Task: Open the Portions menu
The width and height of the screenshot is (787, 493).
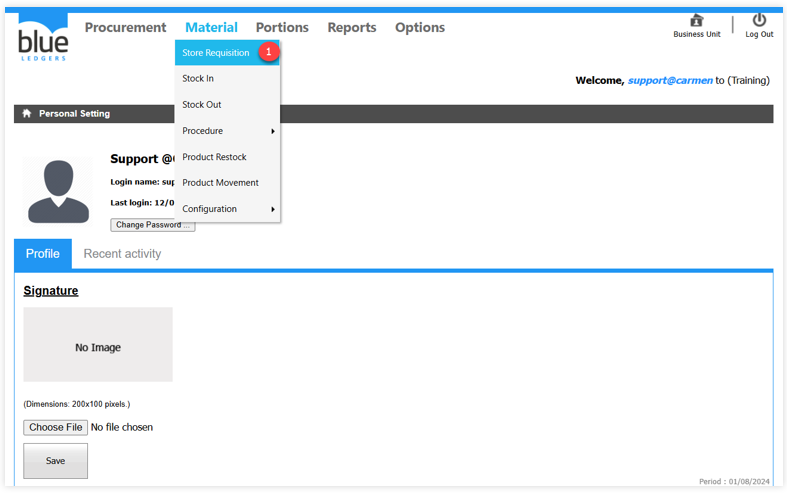Action: [x=282, y=28]
